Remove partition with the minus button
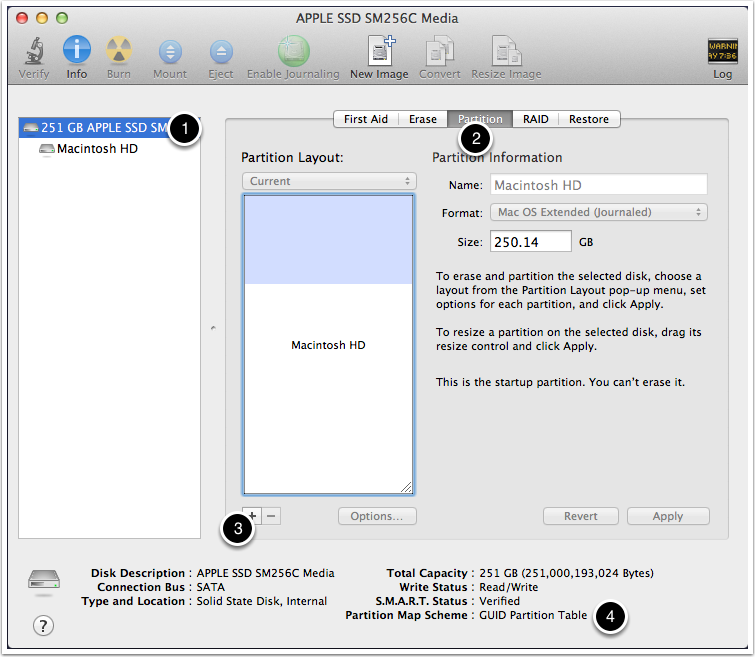 click(271, 516)
